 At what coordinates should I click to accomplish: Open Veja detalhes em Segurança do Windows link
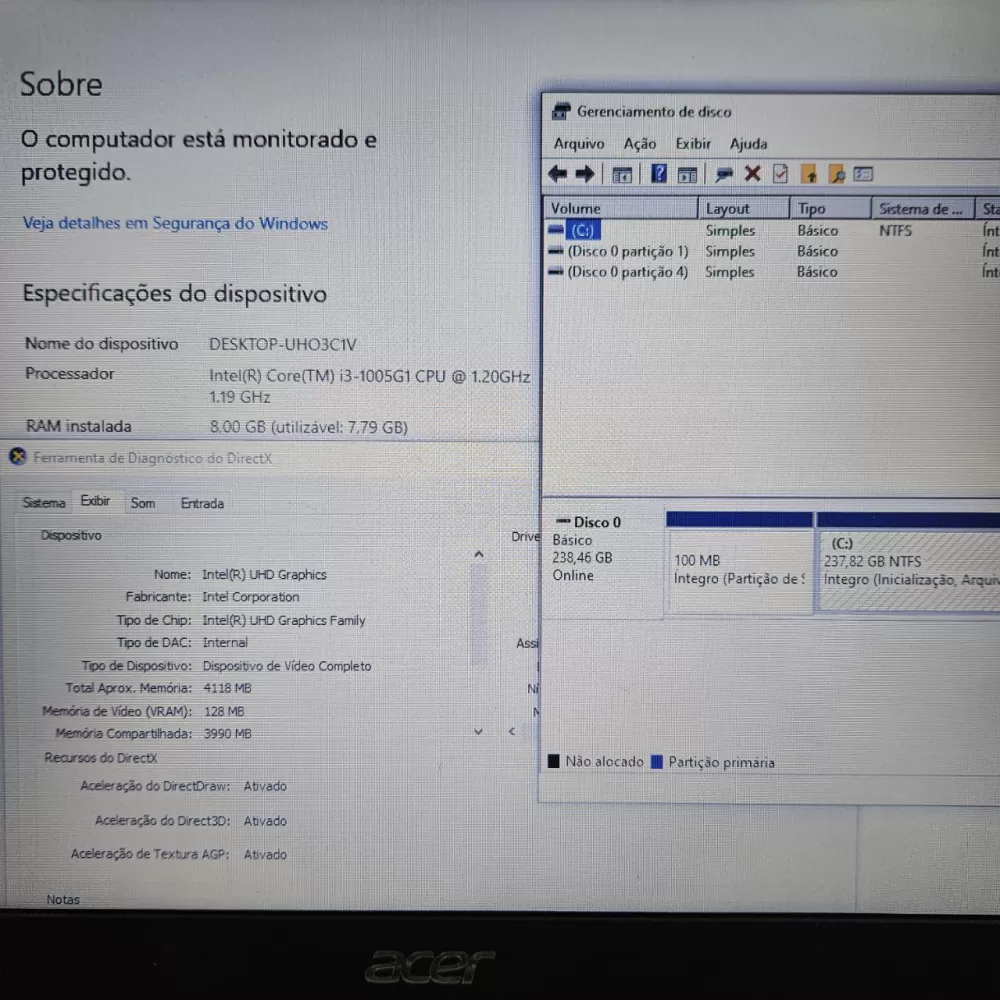tap(175, 223)
